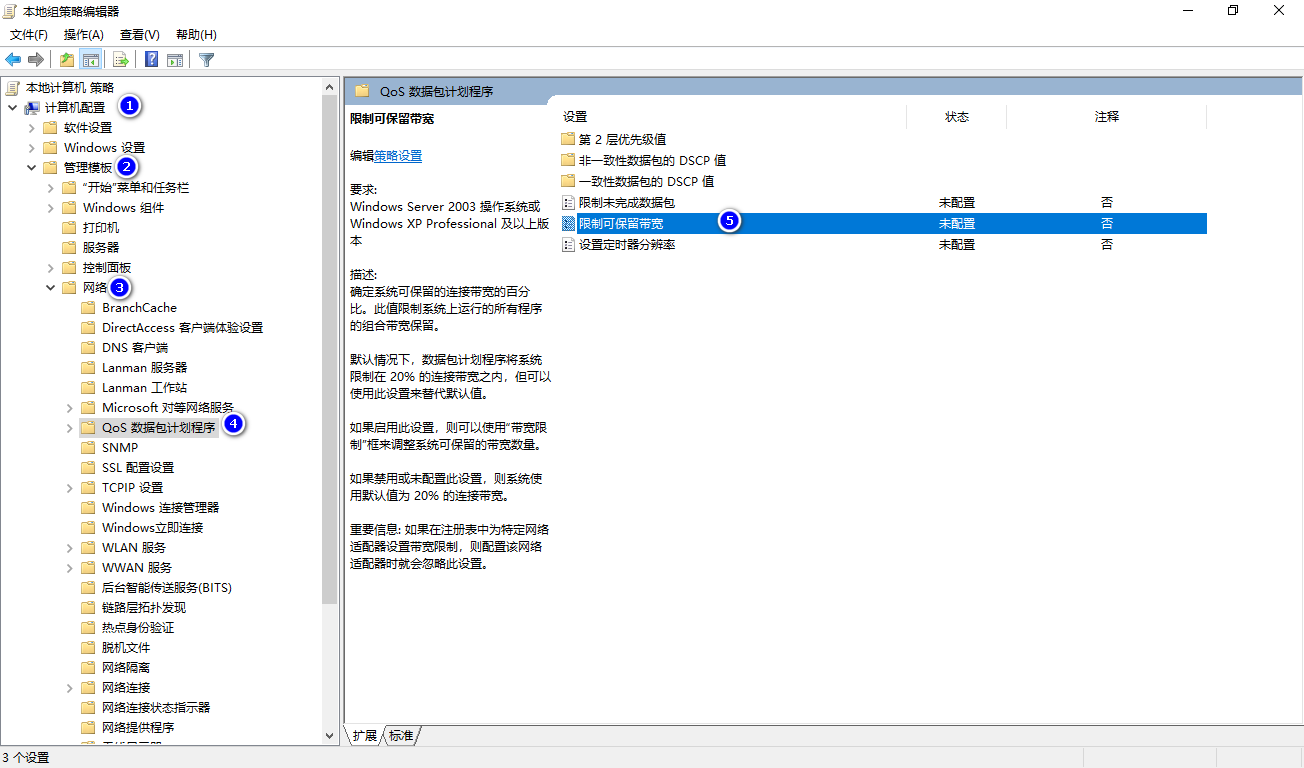1304x768 pixels.
Task: Click the 限制未完成数据包 policy setting icon
Action: click(x=569, y=202)
